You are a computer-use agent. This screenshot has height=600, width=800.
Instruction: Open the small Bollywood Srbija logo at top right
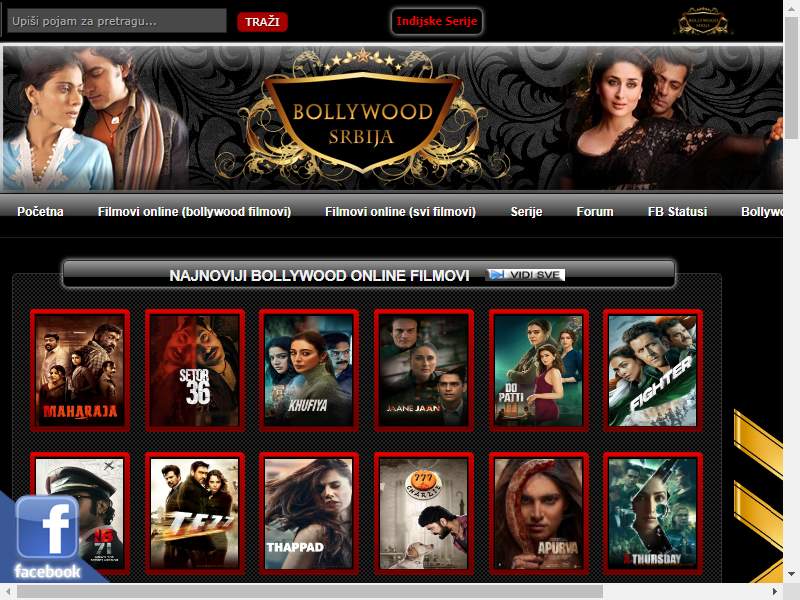[703, 21]
